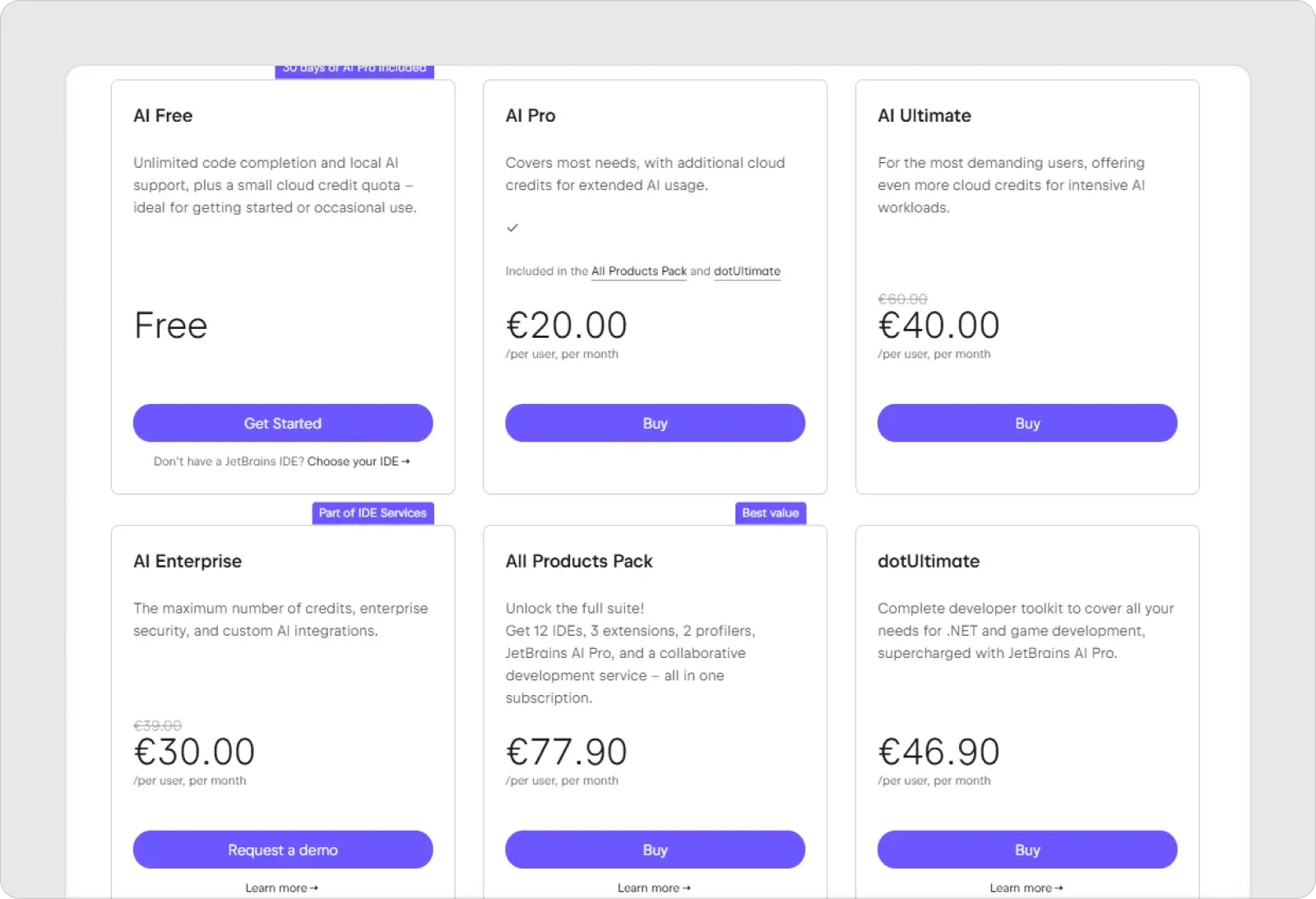The height and width of the screenshot is (899, 1316).
Task: Open Learn more under dotUltimate
Action: click(1026, 887)
